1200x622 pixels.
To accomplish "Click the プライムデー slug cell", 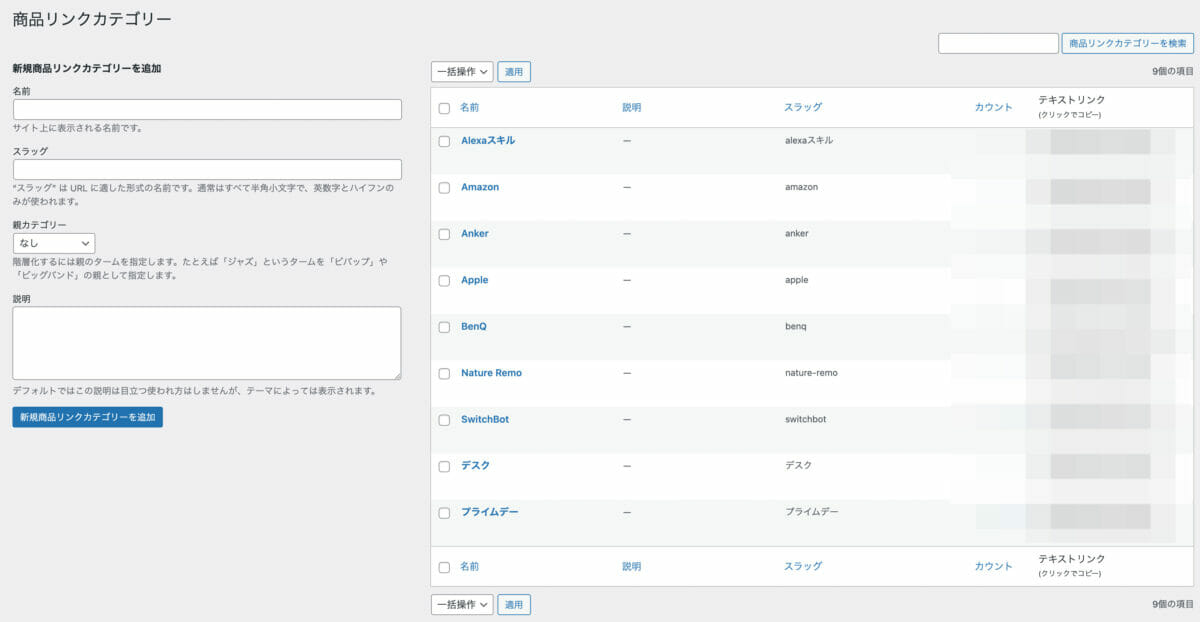I will [x=812, y=512].
